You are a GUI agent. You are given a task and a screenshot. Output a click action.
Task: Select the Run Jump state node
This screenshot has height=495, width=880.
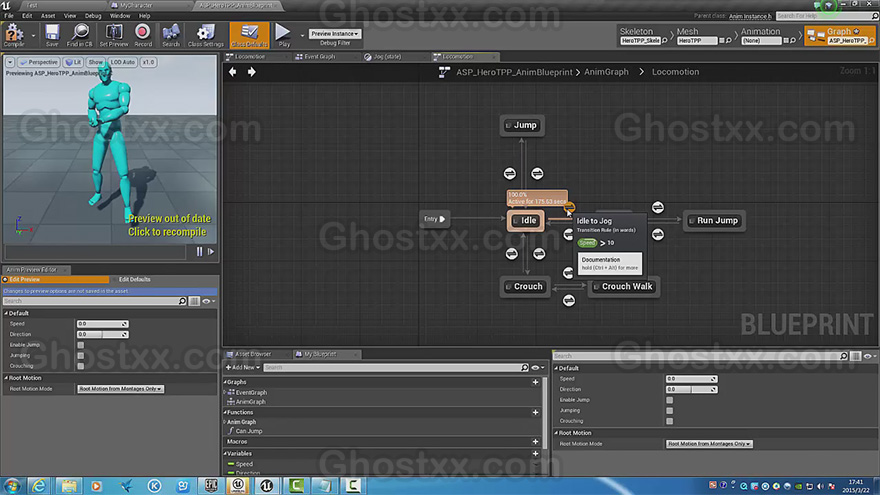click(x=713, y=221)
